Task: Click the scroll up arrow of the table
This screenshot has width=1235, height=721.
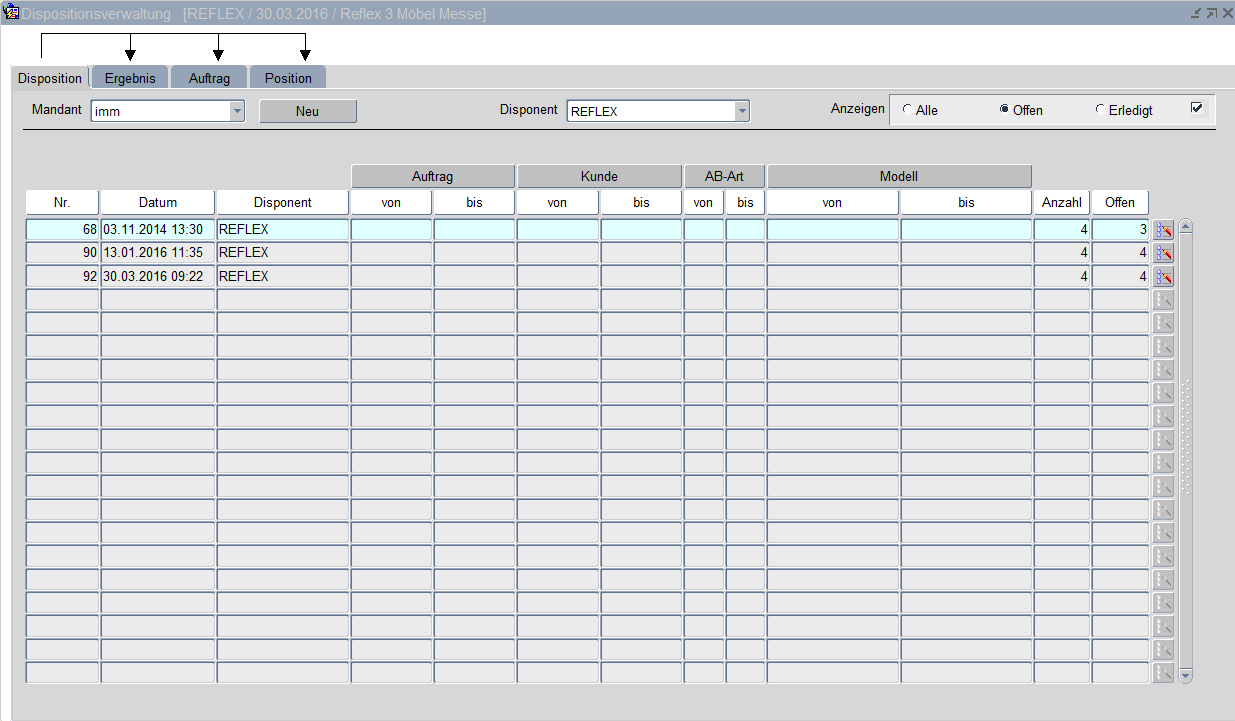Action: point(1186,226)
